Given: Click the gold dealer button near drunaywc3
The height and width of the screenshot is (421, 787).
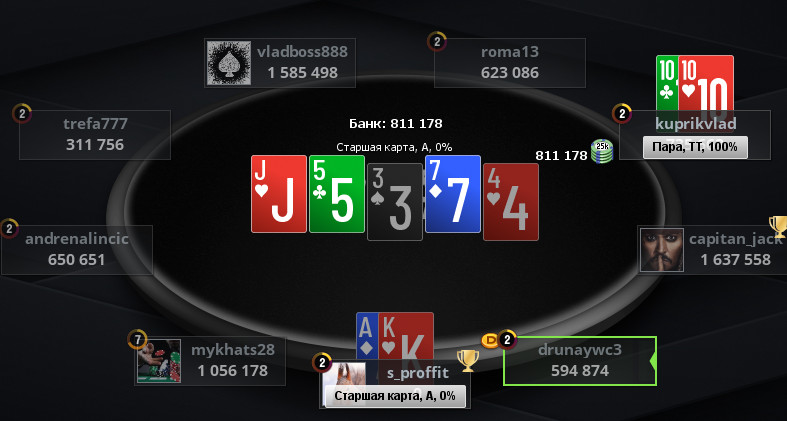Looking at the screenshot, I should [490, 340].
